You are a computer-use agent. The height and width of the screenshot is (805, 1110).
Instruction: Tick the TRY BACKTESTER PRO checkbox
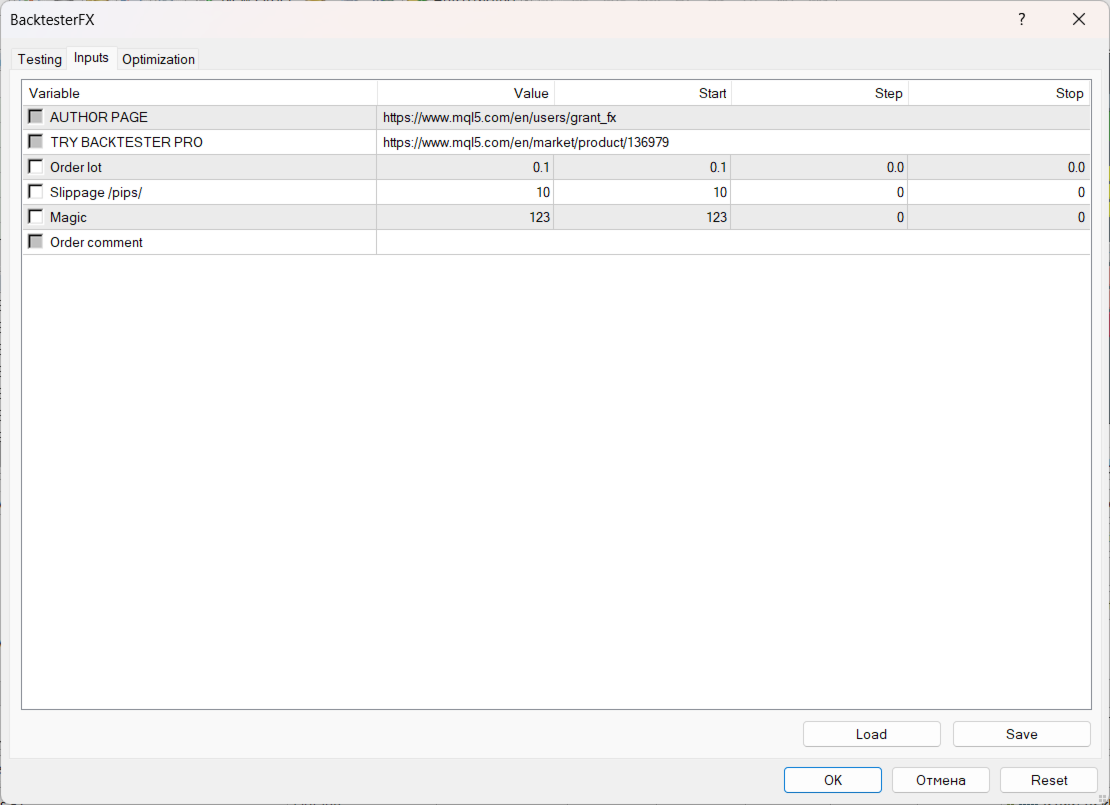point(35,142)
